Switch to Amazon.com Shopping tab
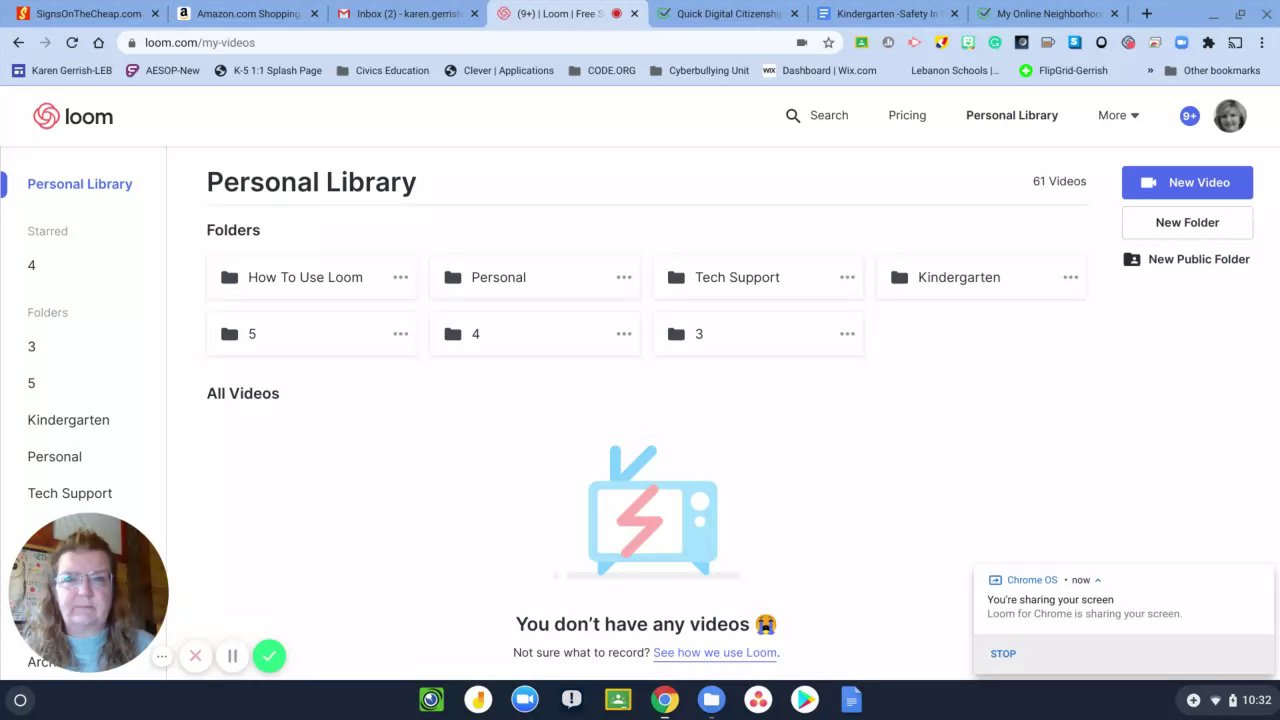This screenshot has width=1280, height=720. point(249,14)
